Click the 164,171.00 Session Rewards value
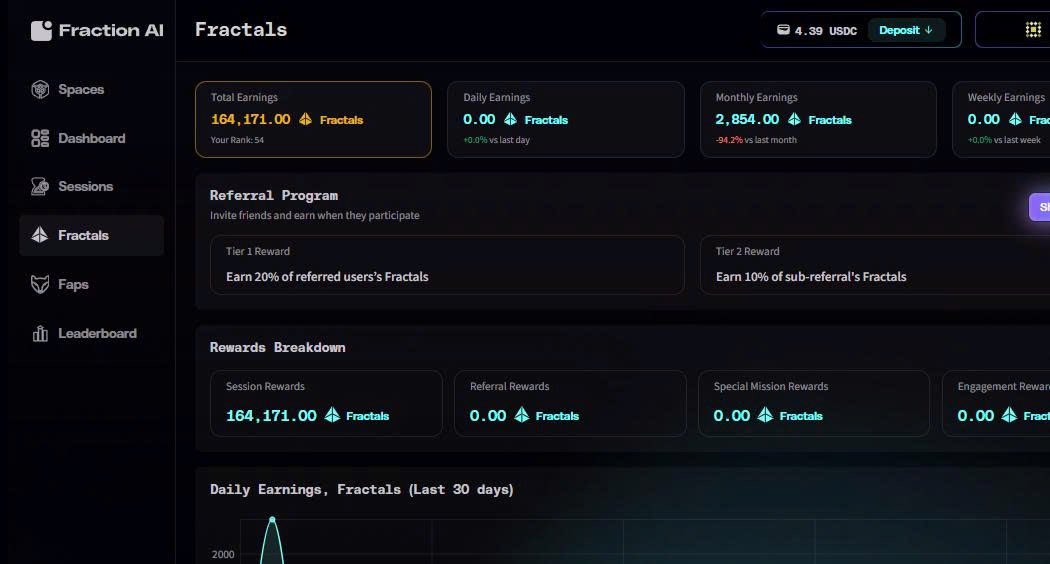The width and height of the screenshot is (1050, 564). (x=271, y=416)
